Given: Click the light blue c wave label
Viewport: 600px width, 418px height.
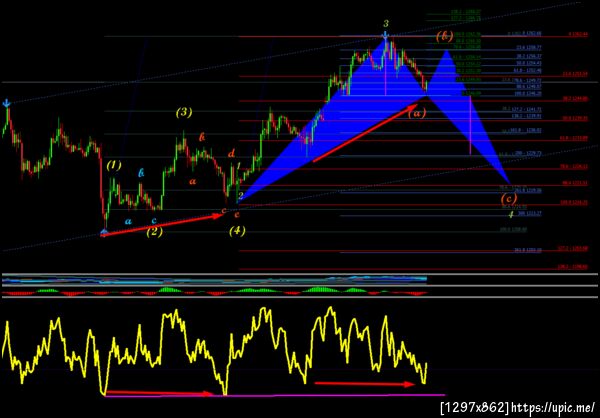Looking at the screenshot, I should point(154,220).
